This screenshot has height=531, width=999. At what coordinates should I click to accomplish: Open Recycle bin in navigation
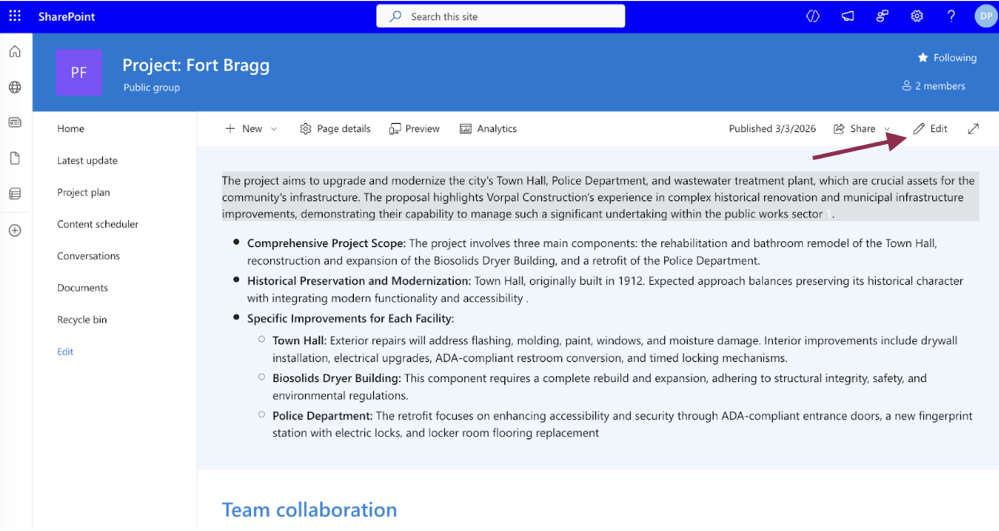coord(82,319)
